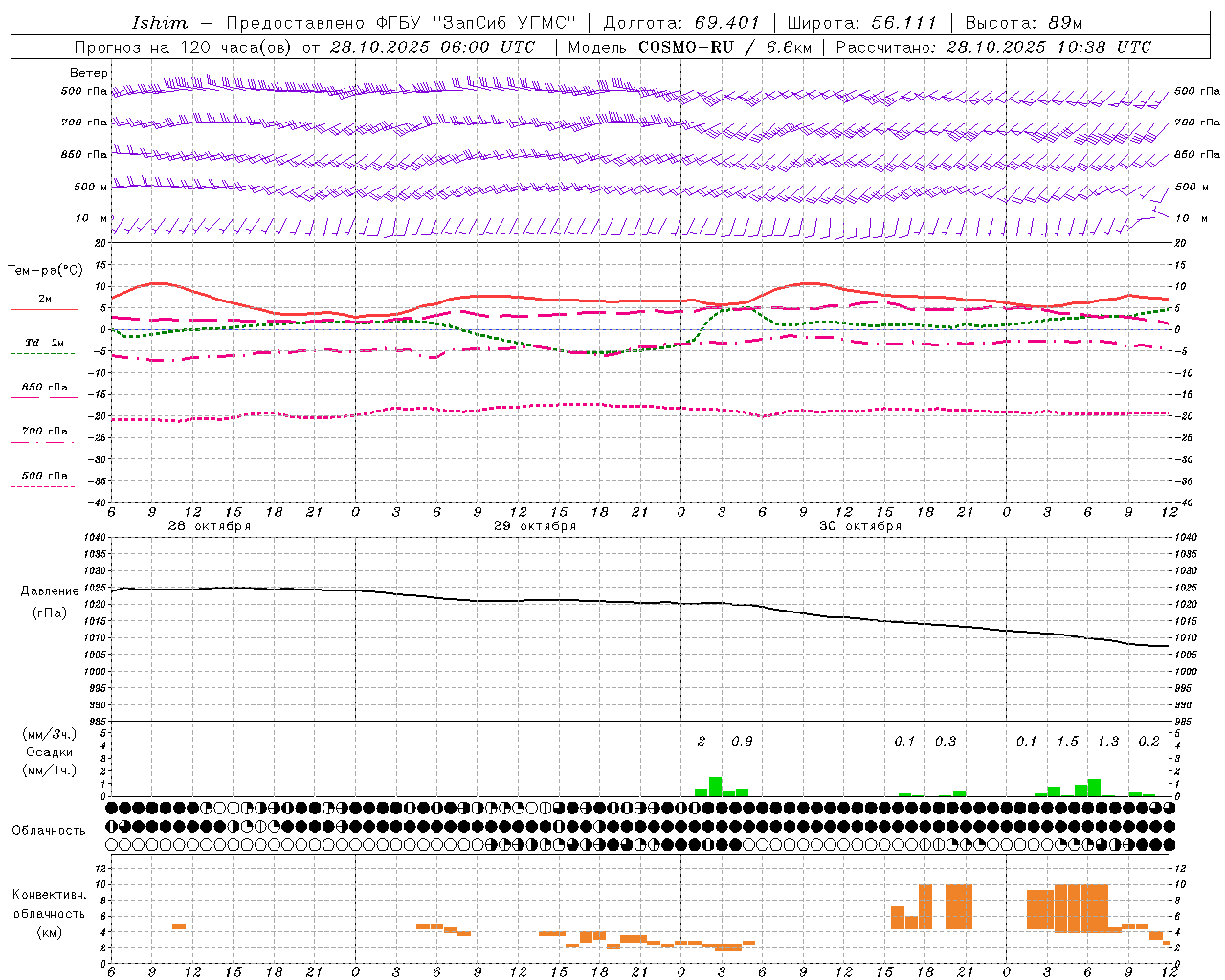Click the precipitation value "1.3"
This screenshot has height=980, width=1225.
click(1108, 742)
